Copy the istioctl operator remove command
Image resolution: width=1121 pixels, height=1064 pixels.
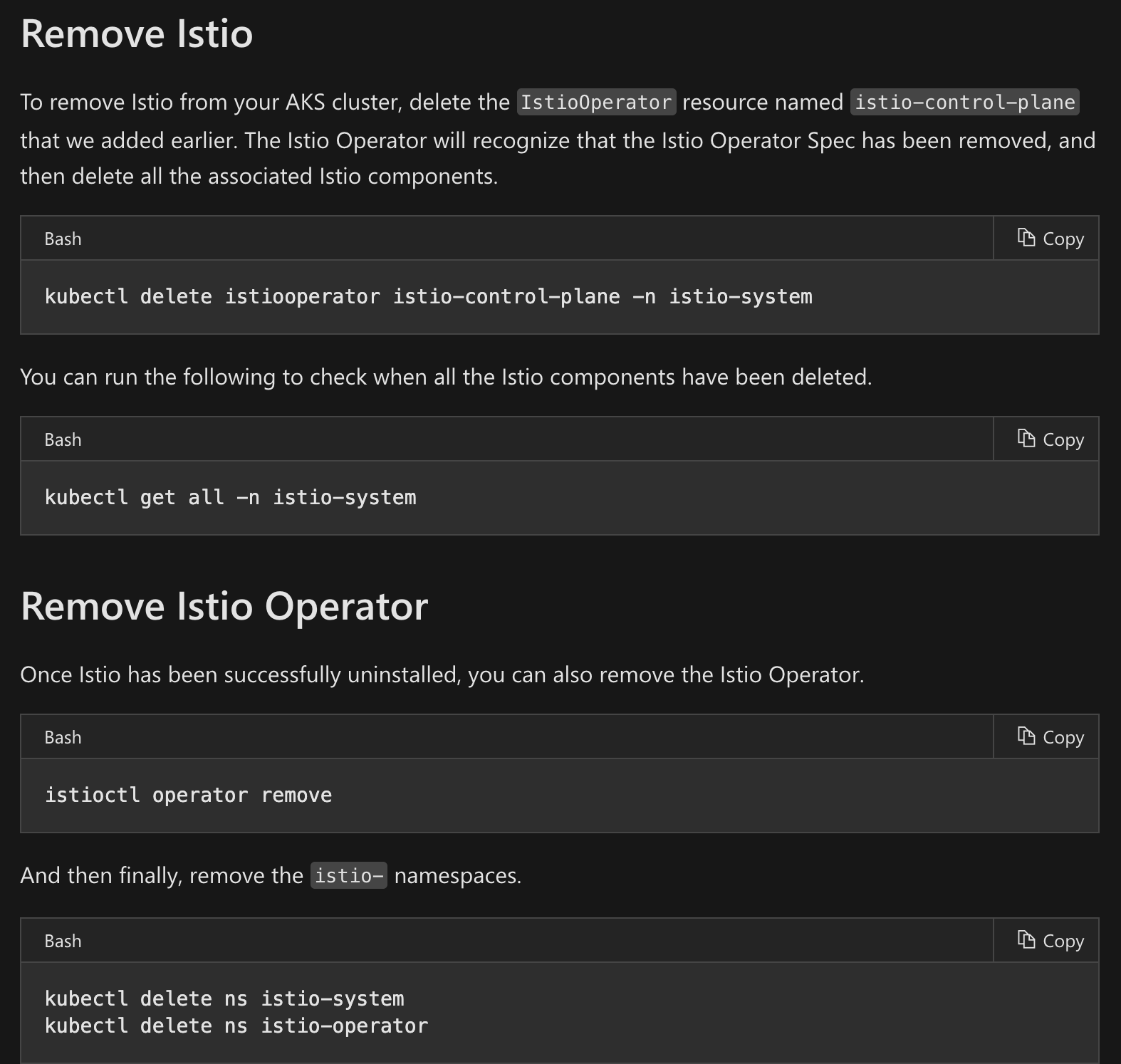click(1050, 737)
